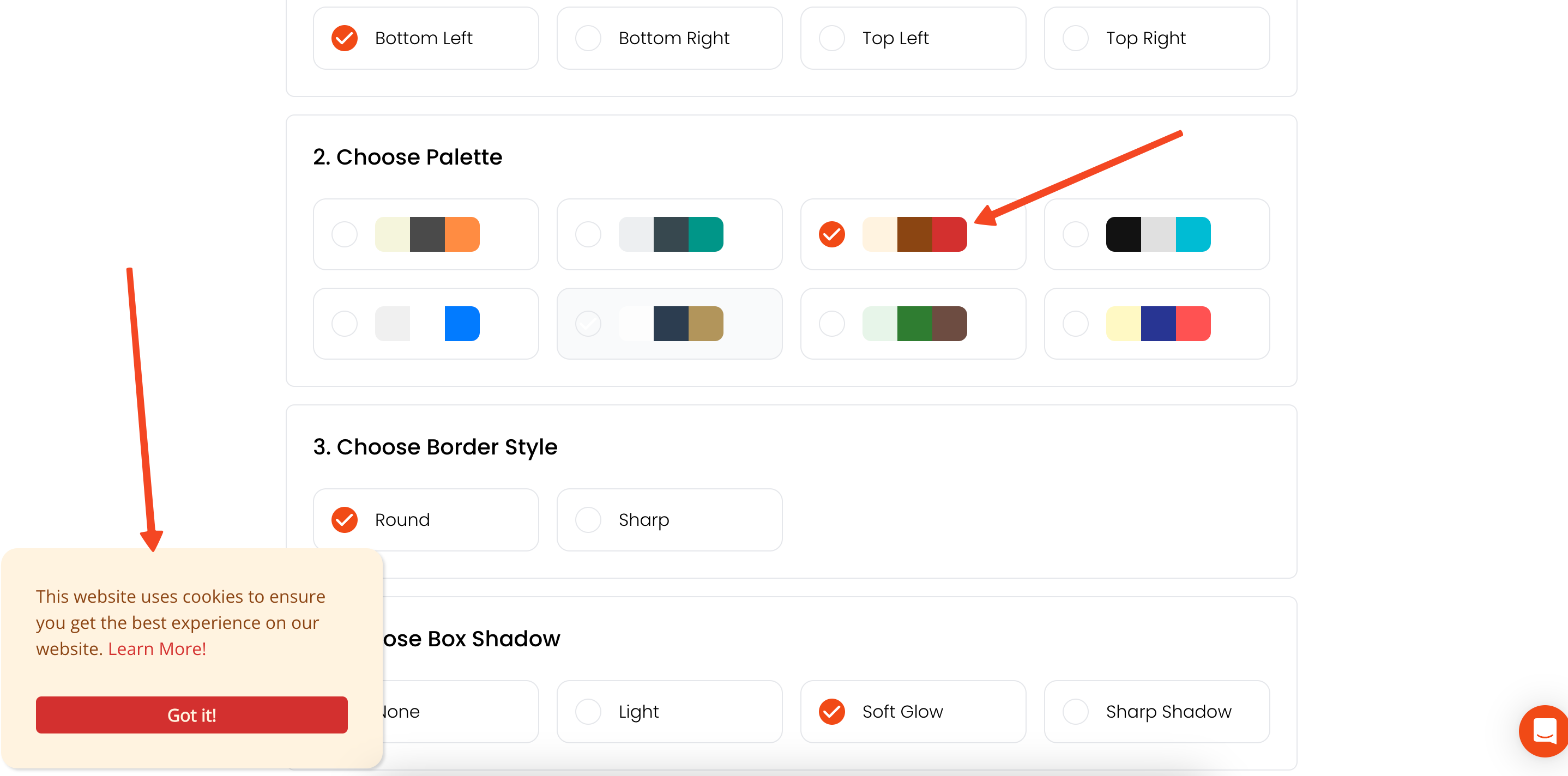Click the Got it! cookie button
Viewport: 1568px width, 776px height.
tap(191, 715)
